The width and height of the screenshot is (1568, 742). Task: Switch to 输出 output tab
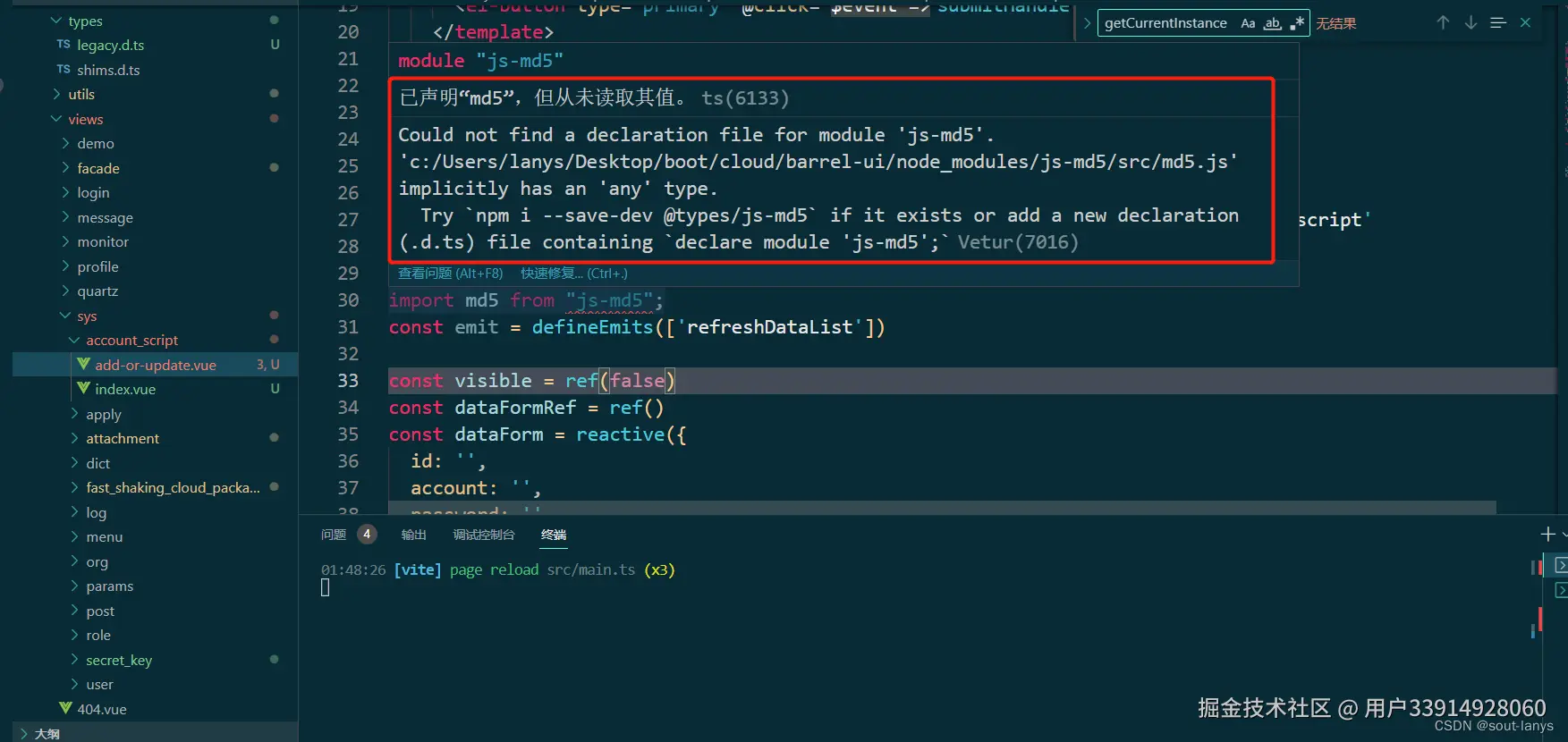pyautogui.click(x=413, y=535)
